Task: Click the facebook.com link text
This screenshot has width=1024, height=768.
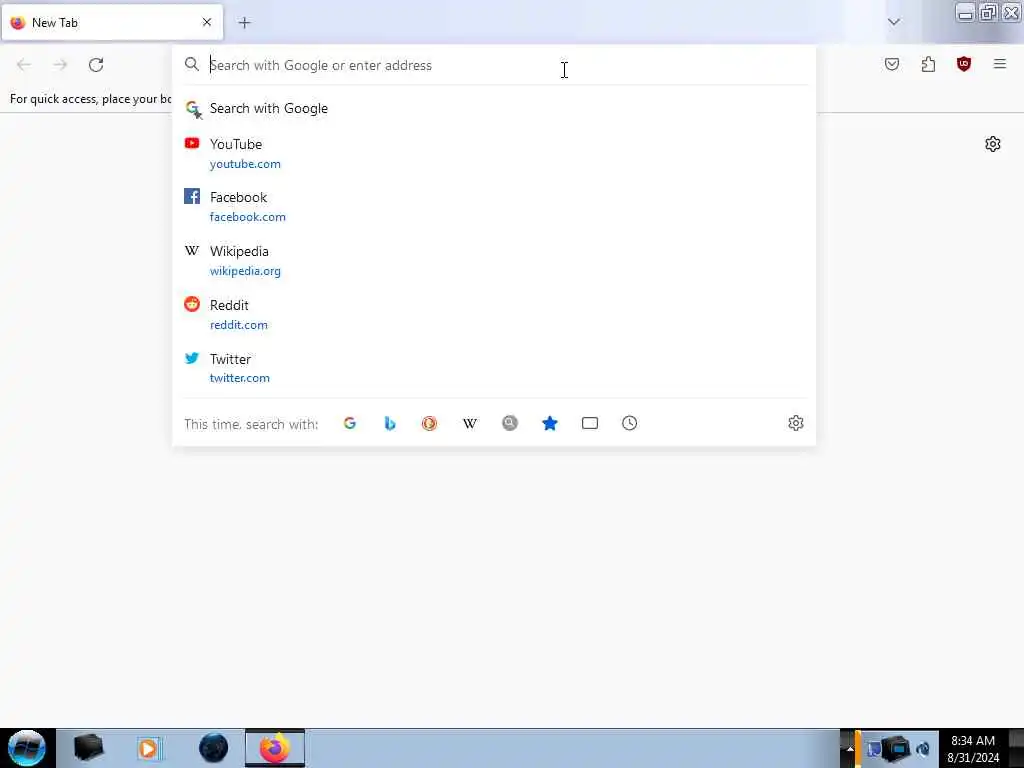Action: (x=248, y=217)
